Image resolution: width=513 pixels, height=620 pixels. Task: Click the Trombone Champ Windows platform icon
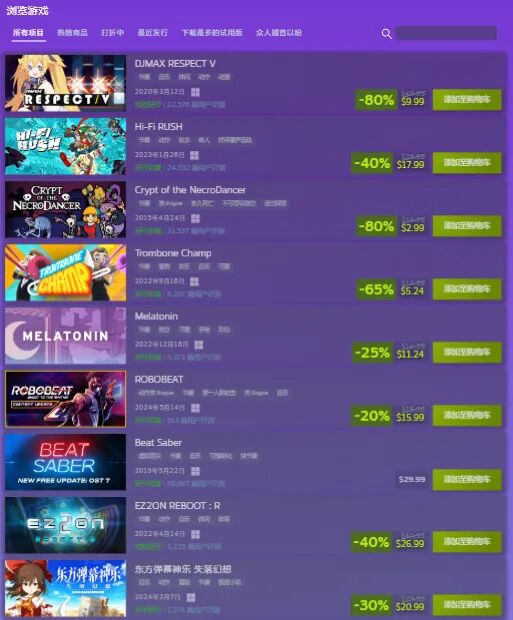click(194, 282)
